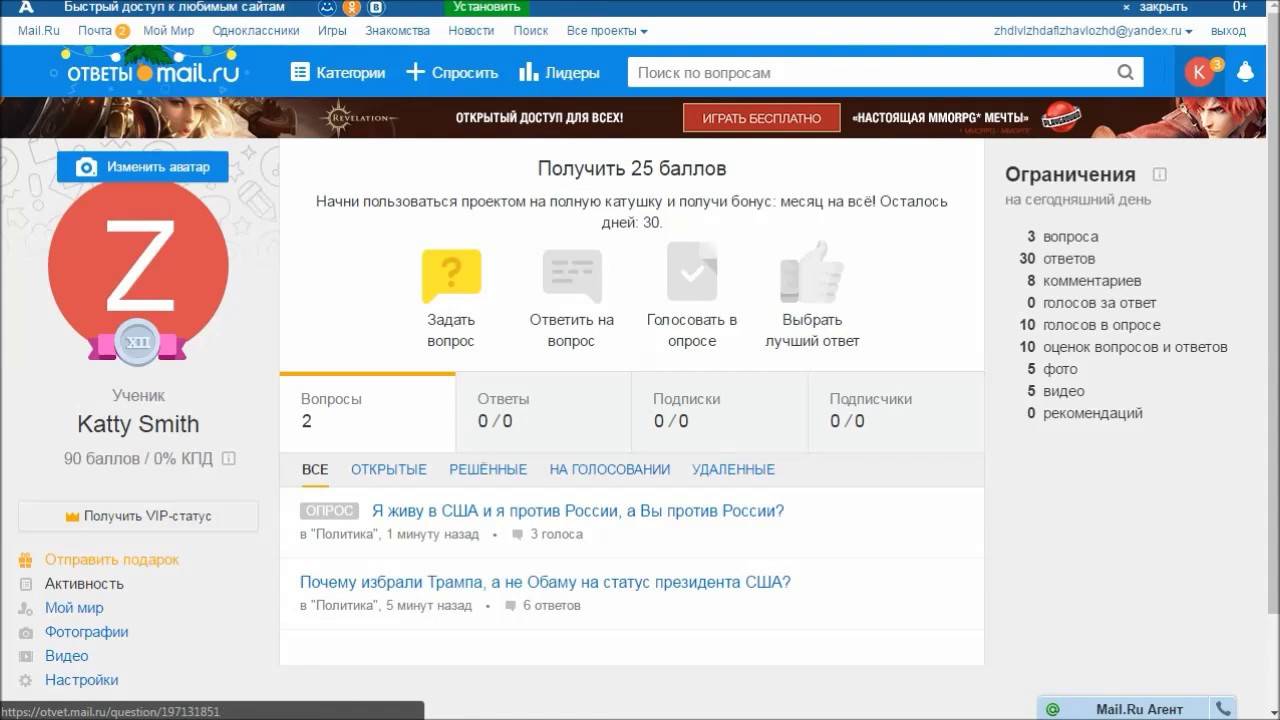Click the info icon beside Ограничения

(1159, 174)
